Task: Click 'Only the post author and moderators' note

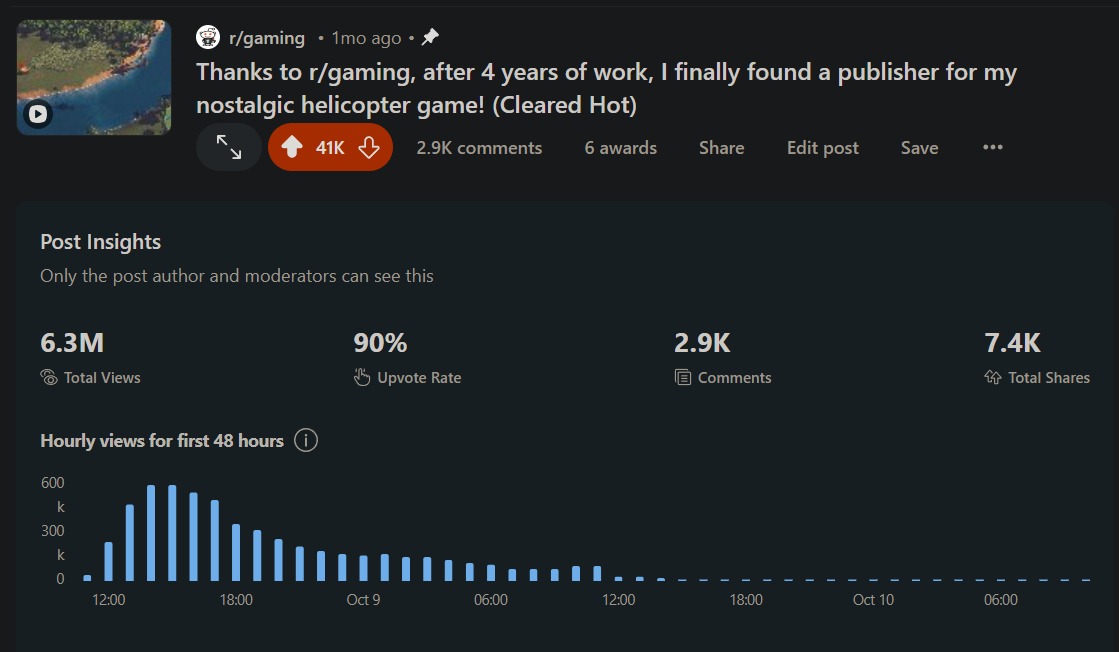Action: tap(237, 276)
